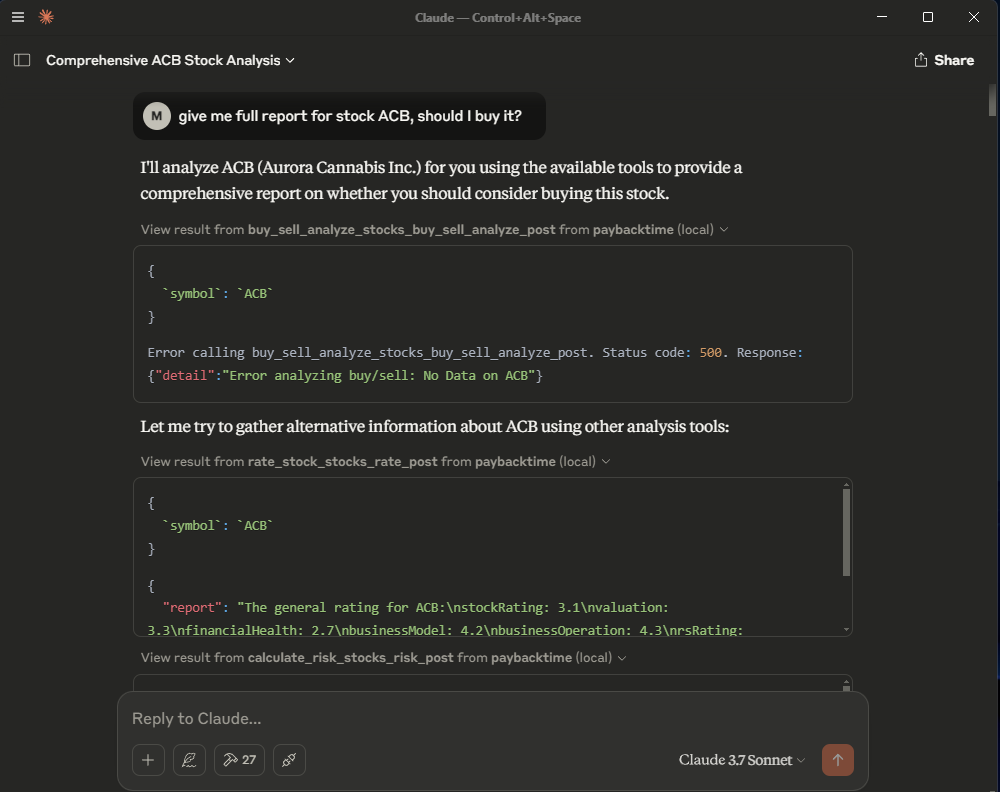Click the Claude starburst logo
Viewport: 1000px width, 792px height.
coord(46,17)
